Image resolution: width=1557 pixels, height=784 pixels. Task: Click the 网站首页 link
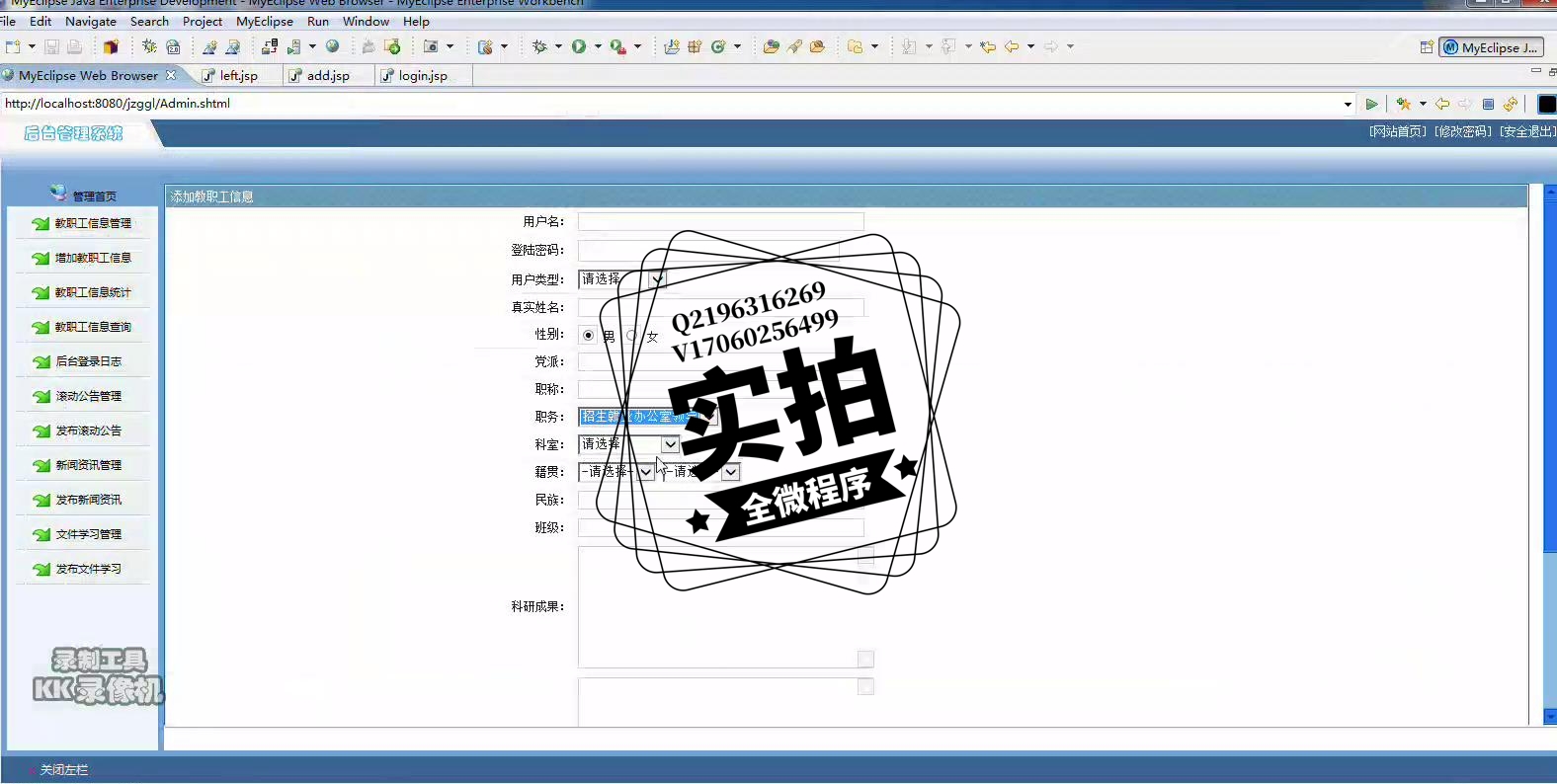(1398, 131)
